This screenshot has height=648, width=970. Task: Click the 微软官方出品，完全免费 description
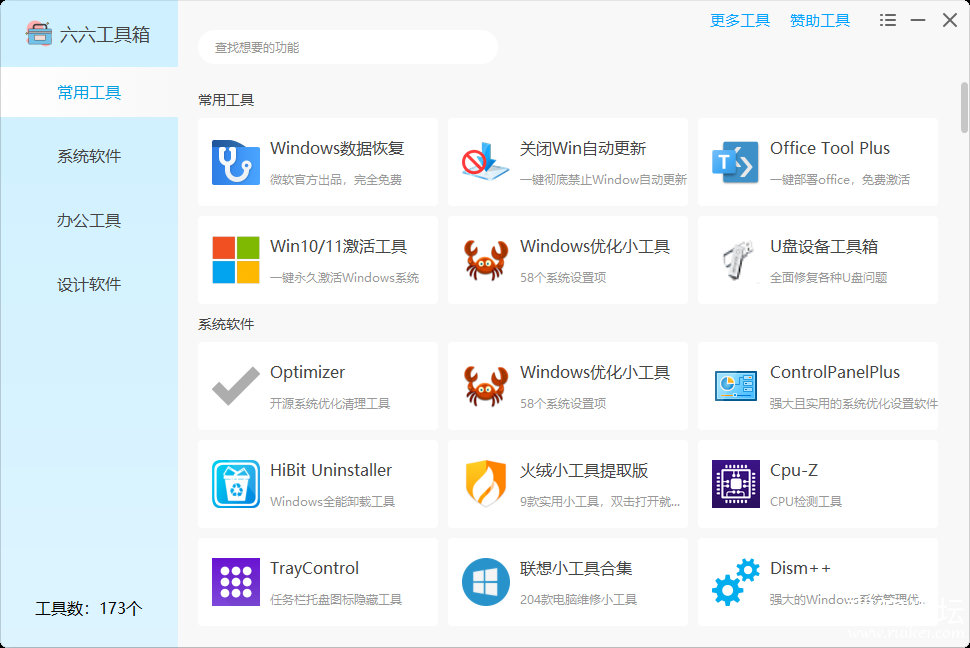(336, 180)
